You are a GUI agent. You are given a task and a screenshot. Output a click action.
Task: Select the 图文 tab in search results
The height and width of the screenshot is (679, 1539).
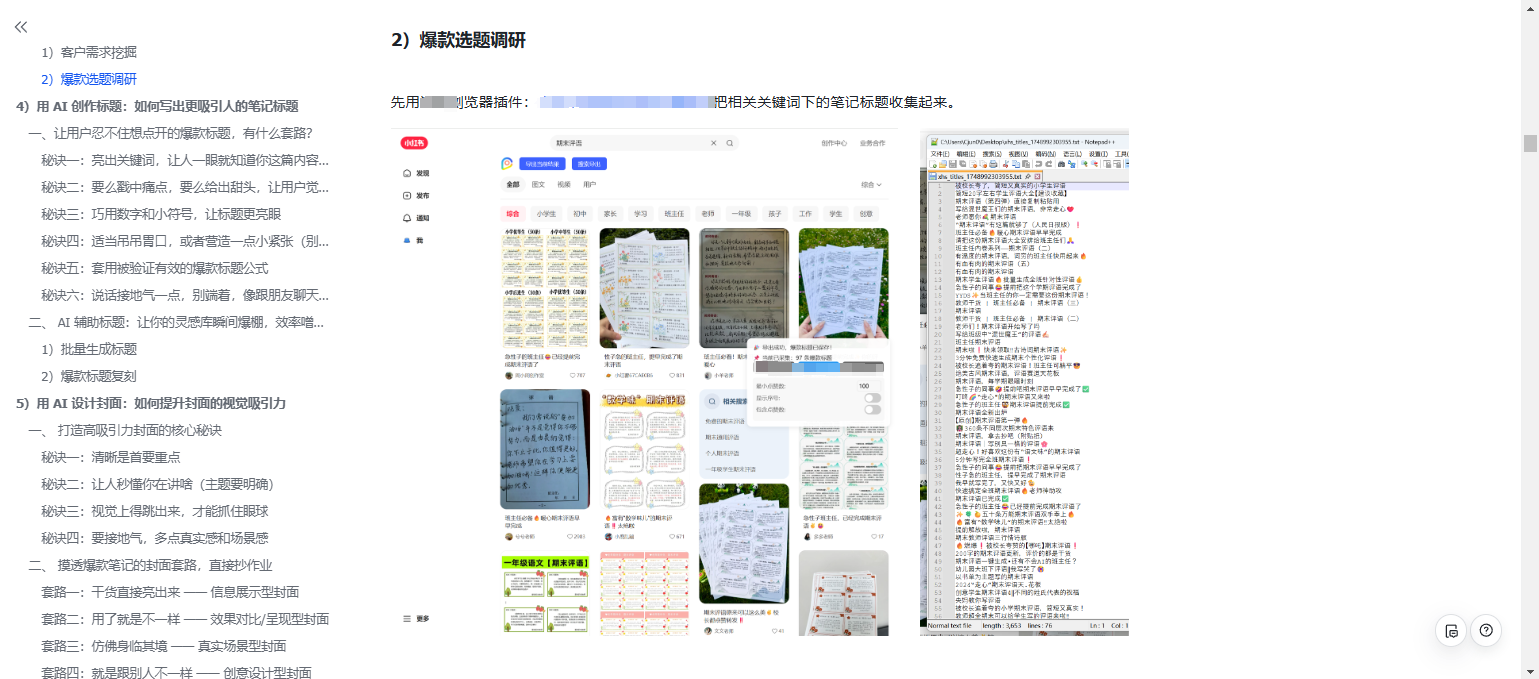[538, 185]
